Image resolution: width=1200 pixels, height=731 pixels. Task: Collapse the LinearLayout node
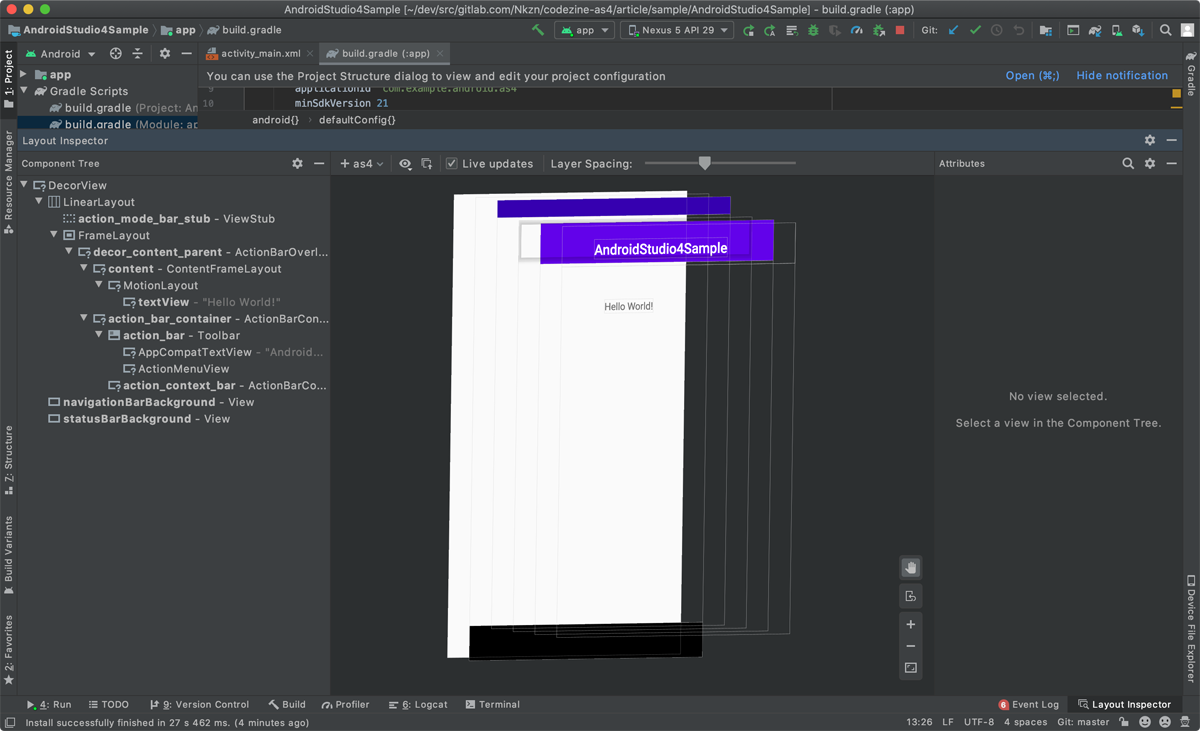click(39, 202)
